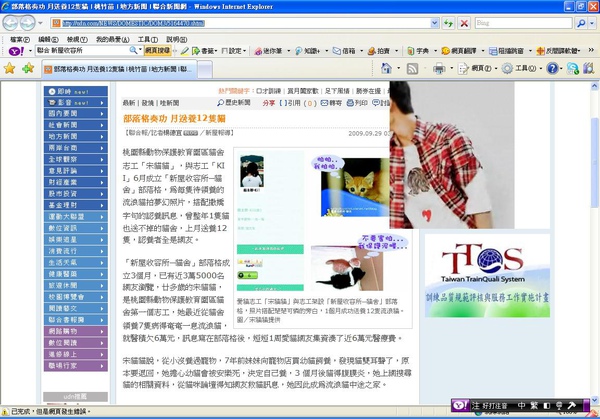Open the 編輯(E) Edit menu
Viewport: 600px width, 419px height.
pyautogui.click(x=48, y=39)
